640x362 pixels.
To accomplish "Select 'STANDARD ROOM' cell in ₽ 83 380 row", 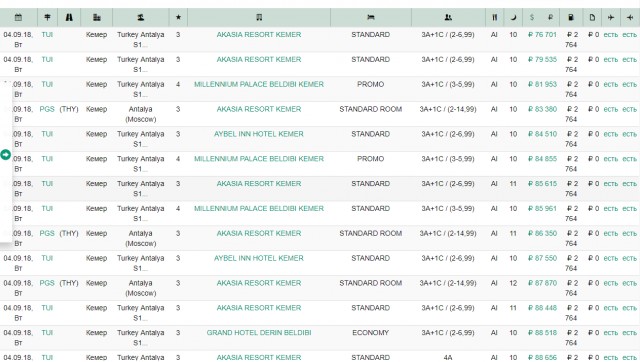I will click(371, 109).
